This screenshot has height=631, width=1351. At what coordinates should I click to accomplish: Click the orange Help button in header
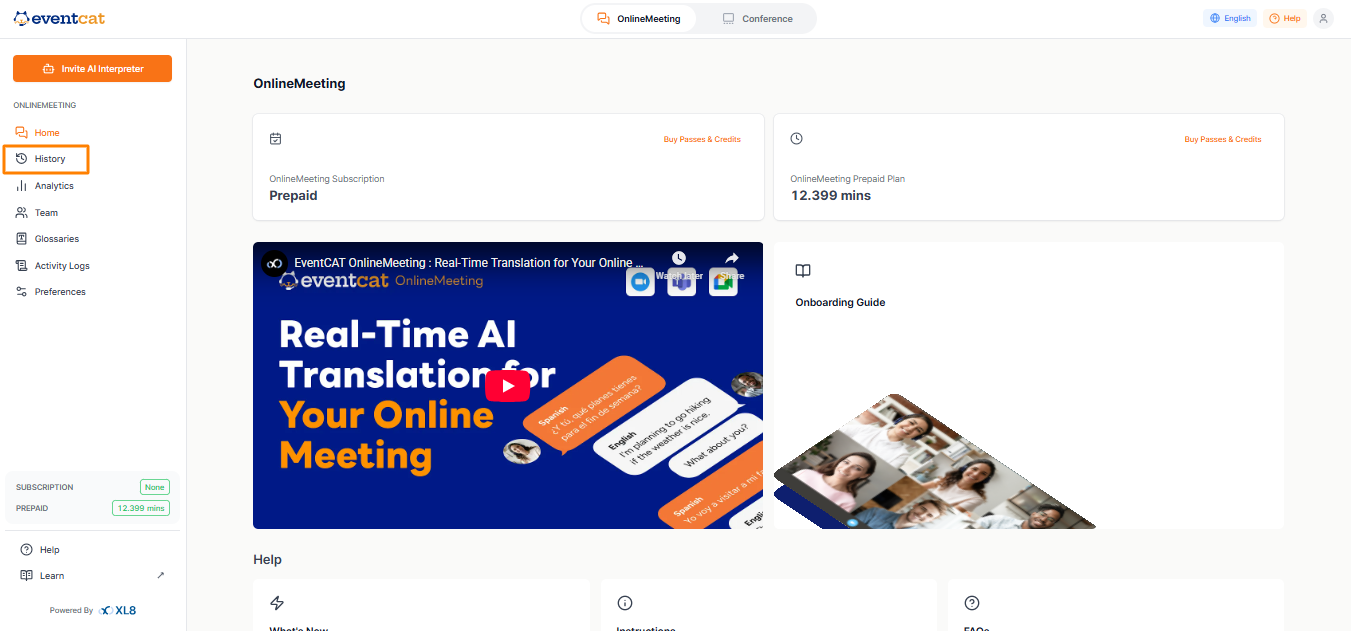point(1285,18)
